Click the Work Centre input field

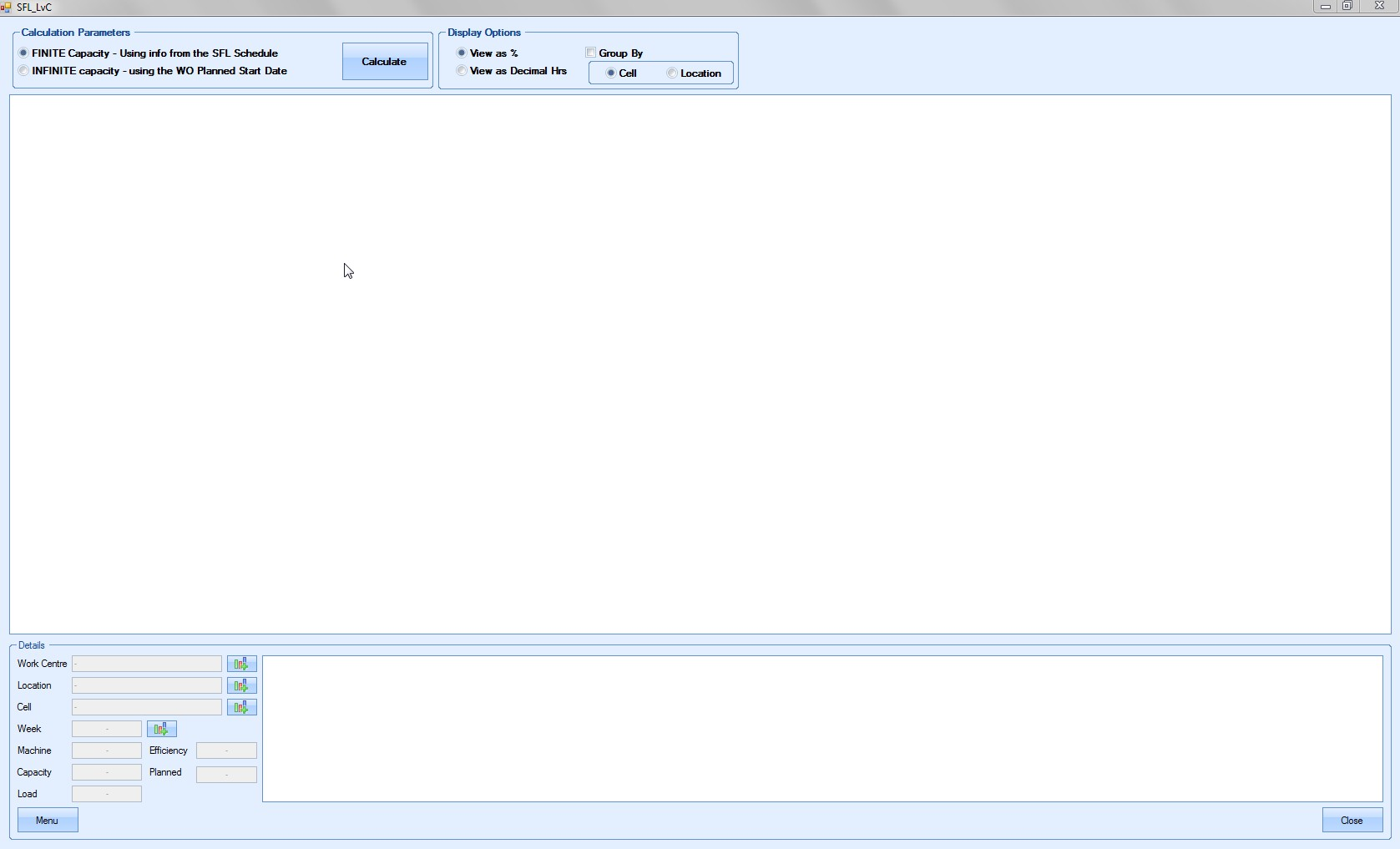[x=146, y=664]
